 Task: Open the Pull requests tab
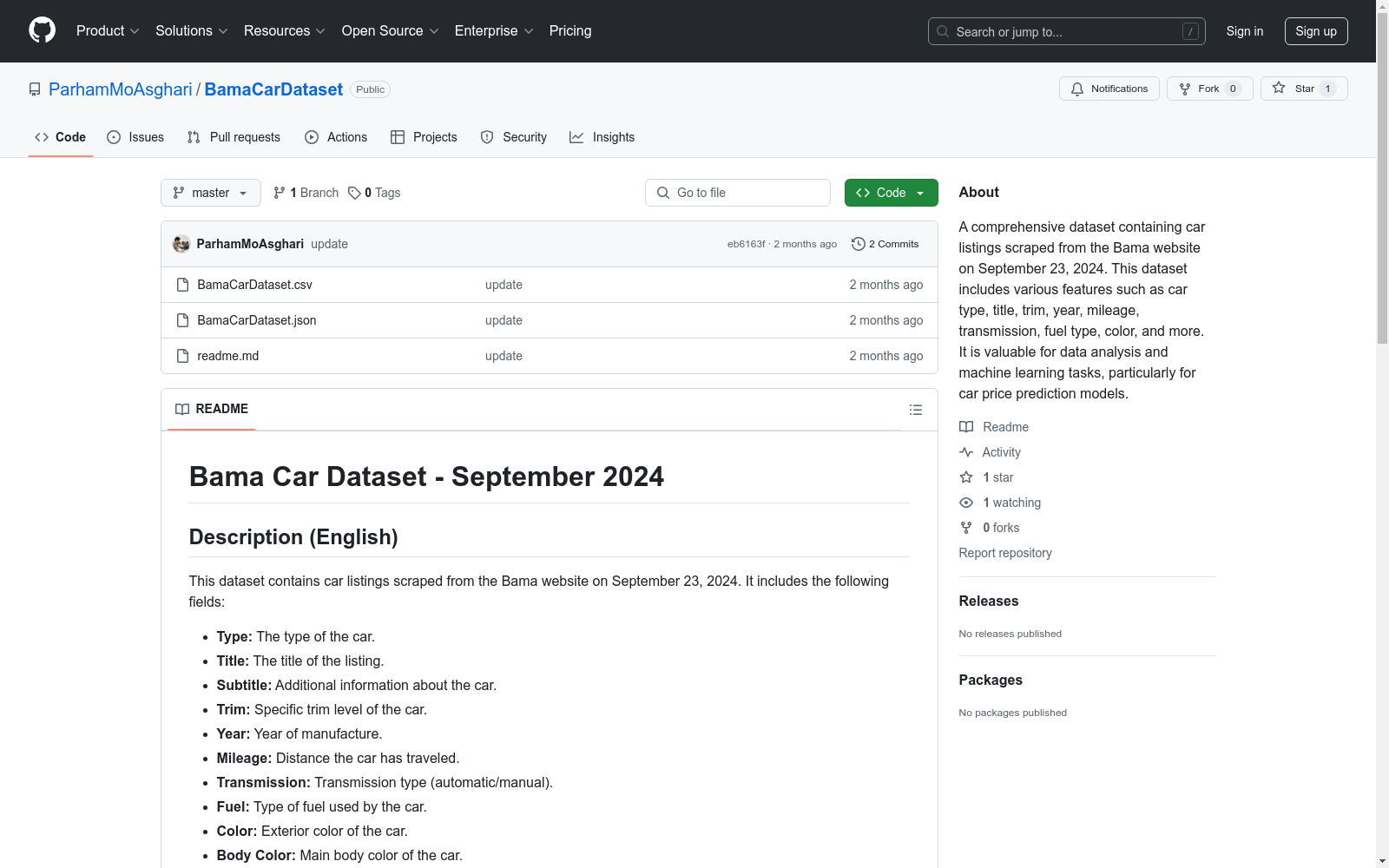(x=234, y=137)
